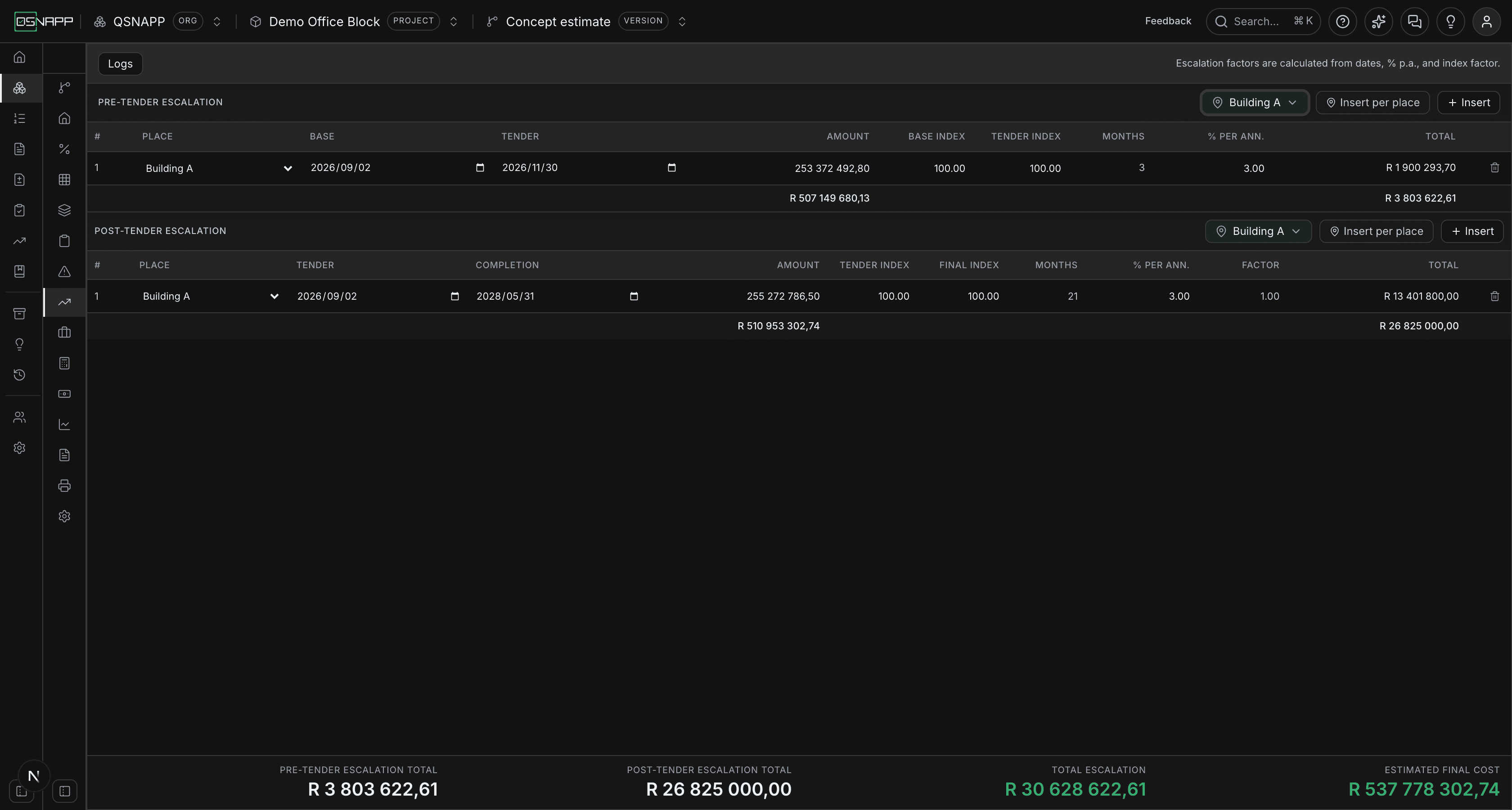Click Insert per place in post-tender section

click(x=1376, y=231)
